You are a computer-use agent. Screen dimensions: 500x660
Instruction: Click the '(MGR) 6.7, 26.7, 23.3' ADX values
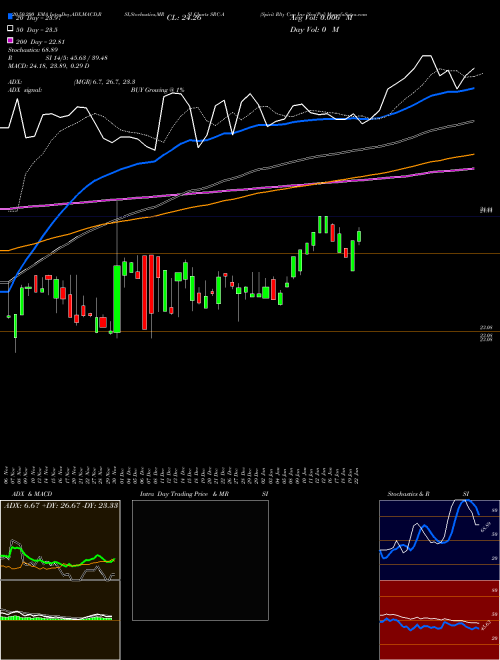click(104, 82)
